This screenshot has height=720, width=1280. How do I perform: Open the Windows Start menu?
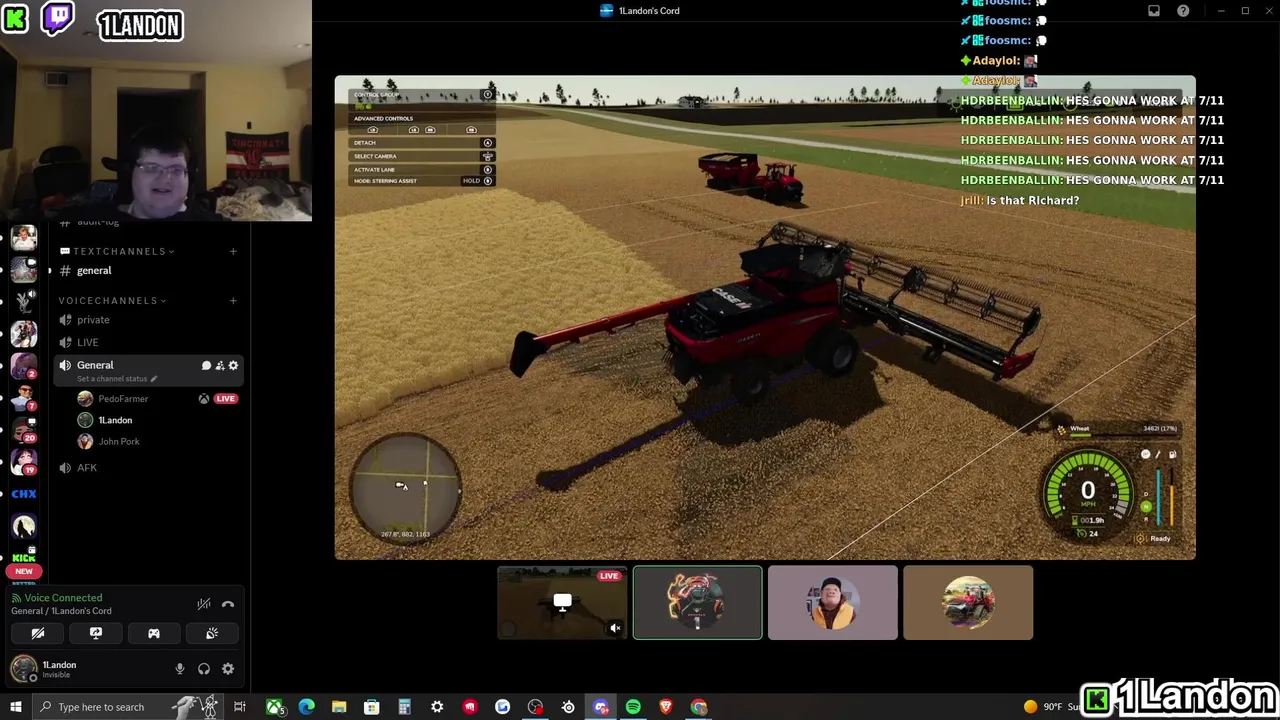(16, 707)
